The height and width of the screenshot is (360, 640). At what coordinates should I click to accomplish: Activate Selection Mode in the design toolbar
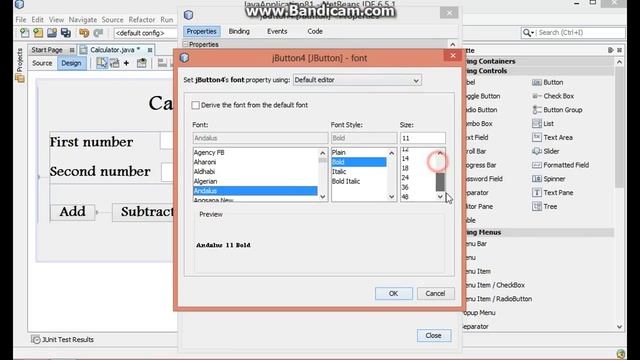(x=102, y=63)
